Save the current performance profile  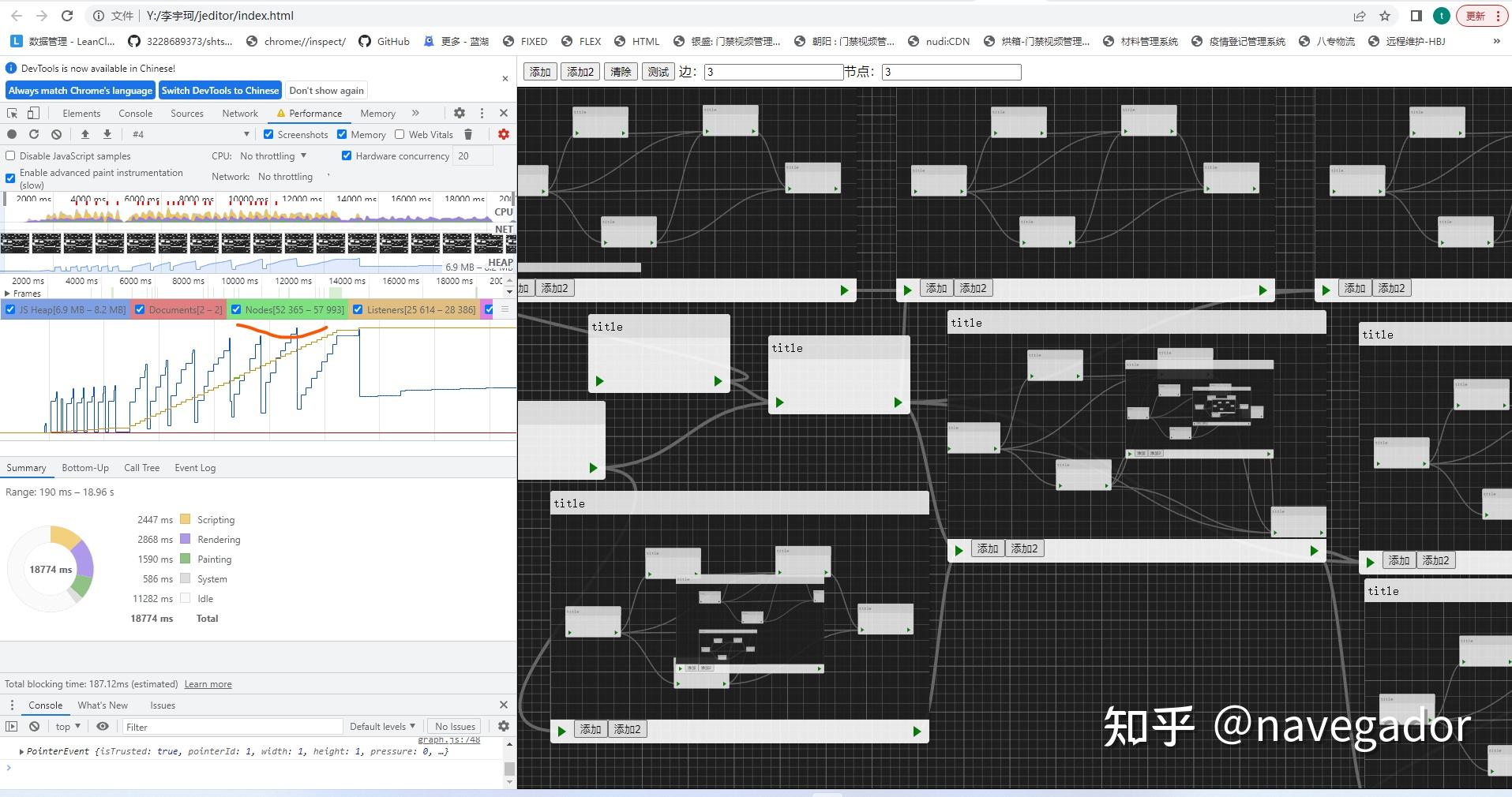pyautogui.click(x=107, y=134)
